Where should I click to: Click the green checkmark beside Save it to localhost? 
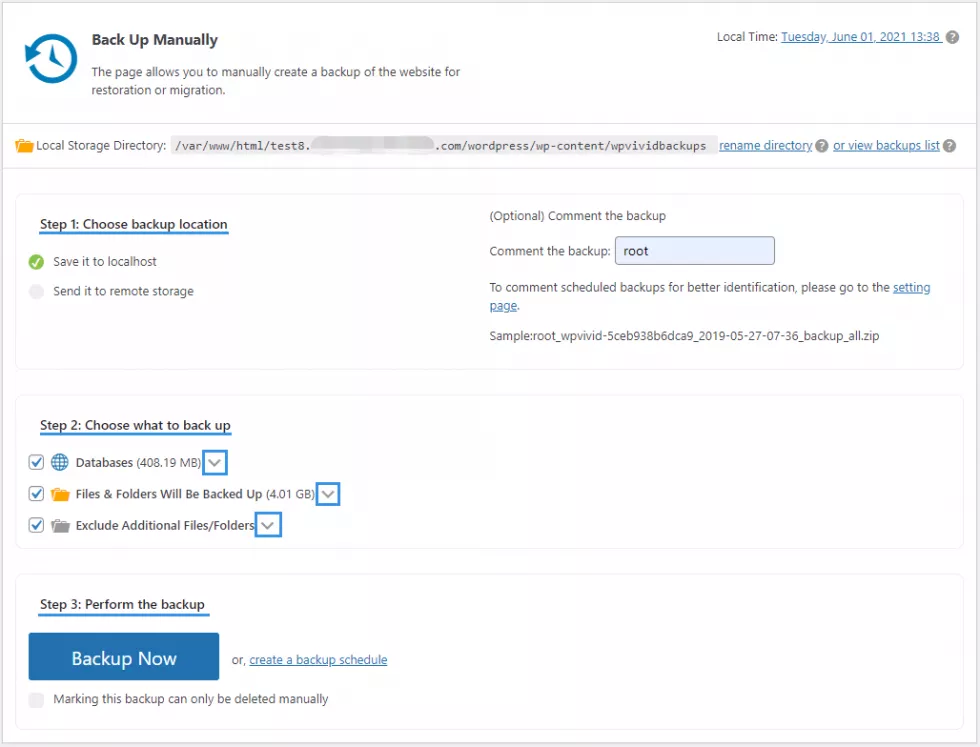pos(35,261)
